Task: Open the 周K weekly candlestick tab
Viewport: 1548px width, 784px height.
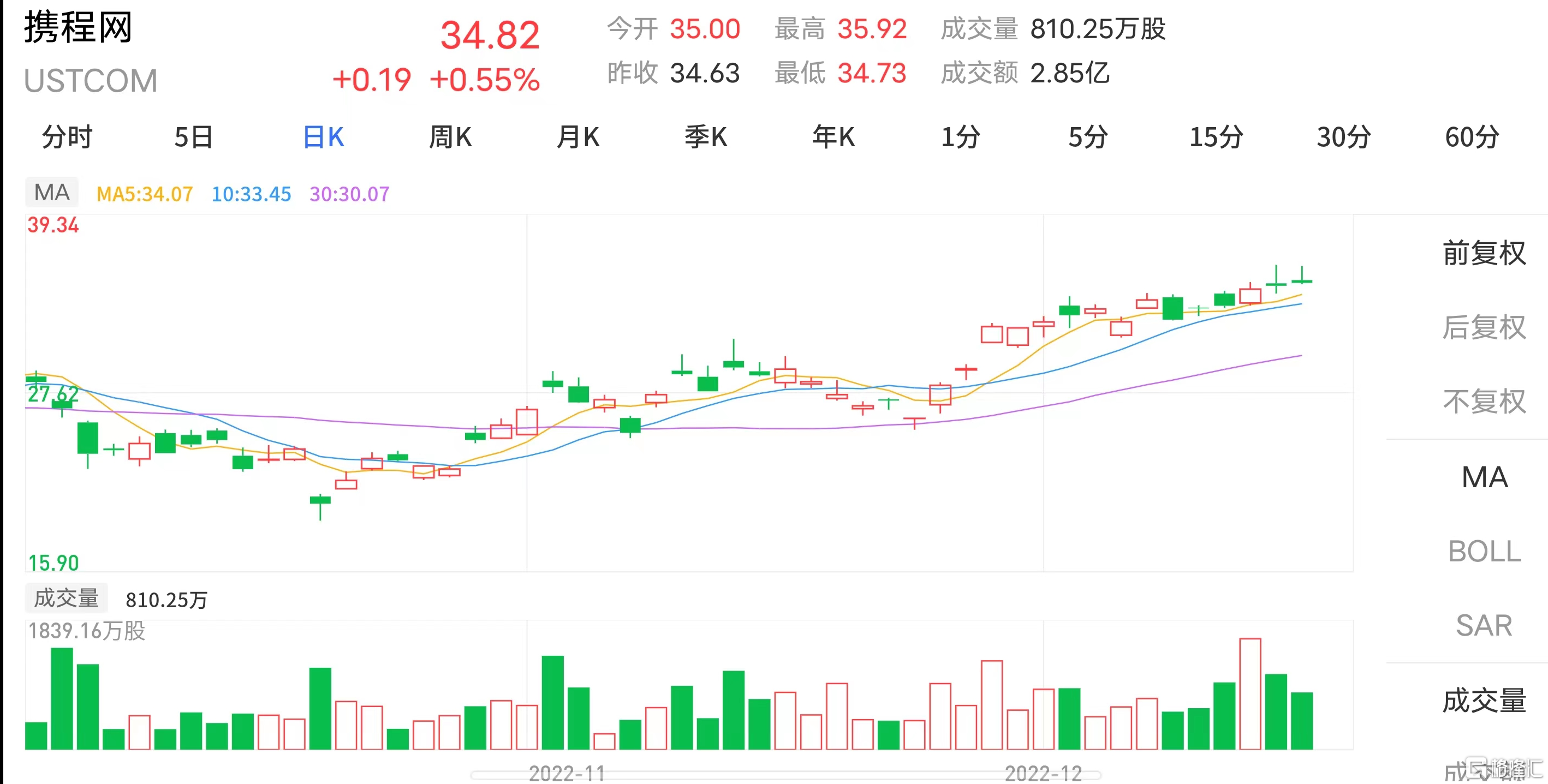Action: pos(450,137)
